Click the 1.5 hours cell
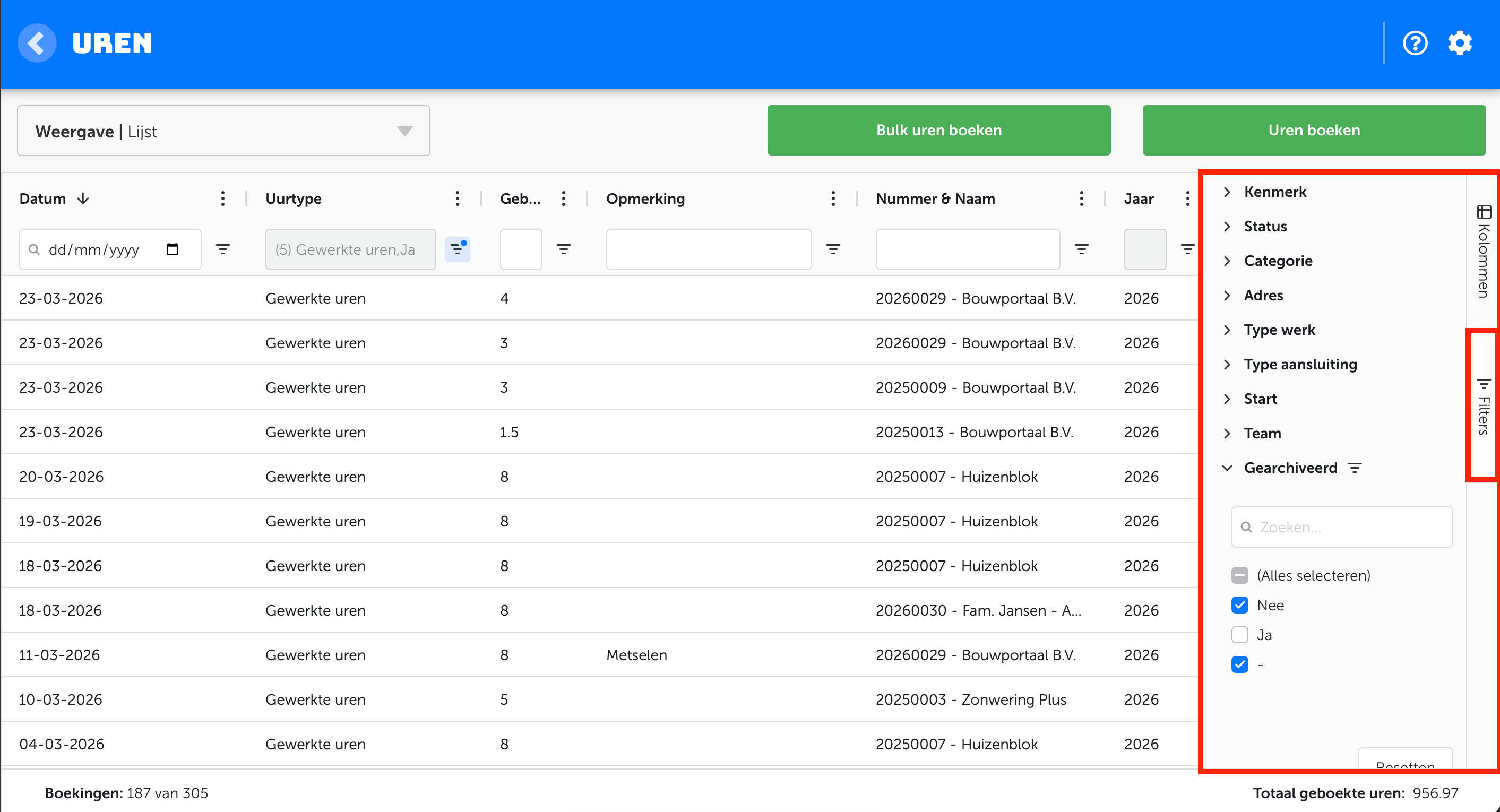 pos(509,433)
